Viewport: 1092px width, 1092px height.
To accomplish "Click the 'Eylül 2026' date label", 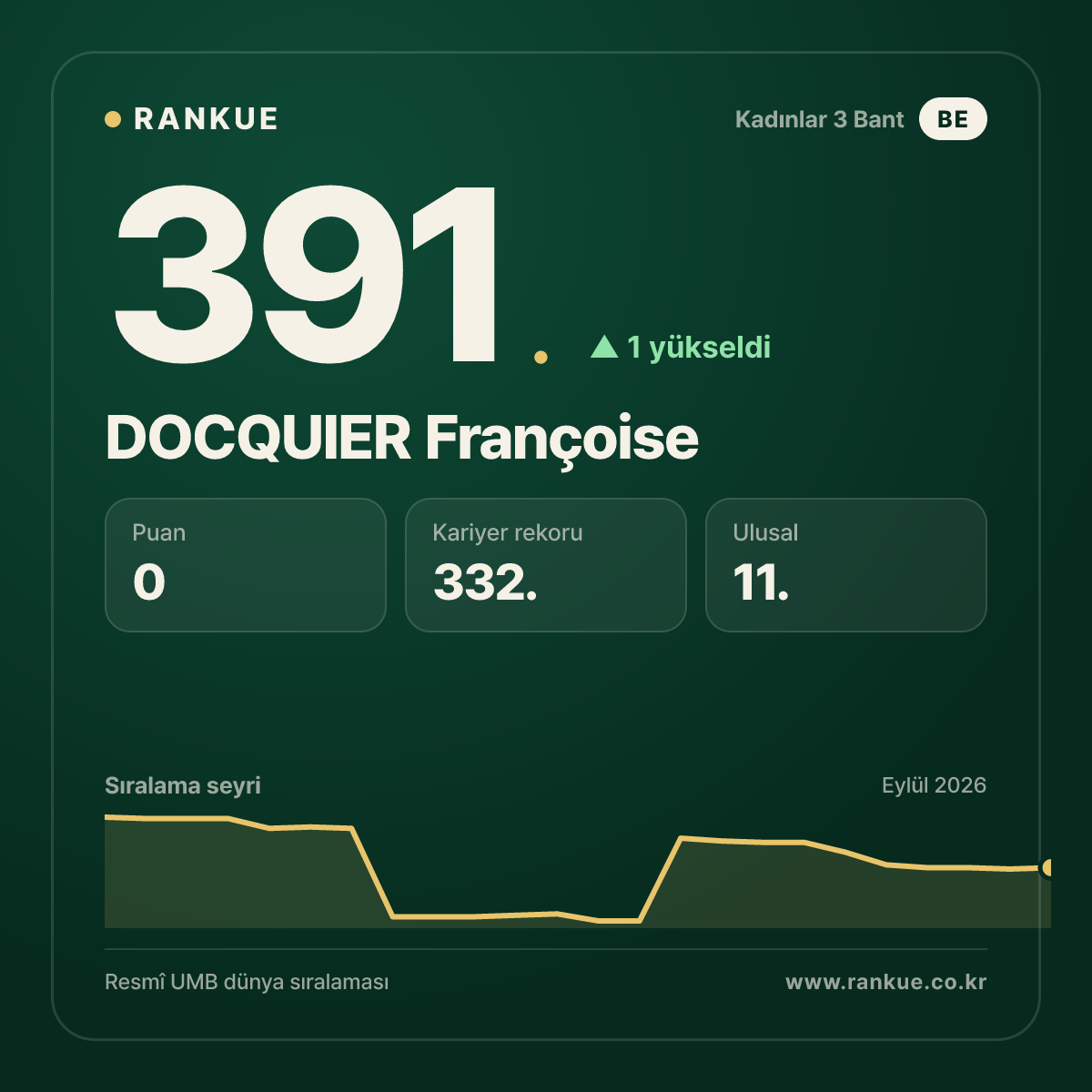I will tap(934, 785).
